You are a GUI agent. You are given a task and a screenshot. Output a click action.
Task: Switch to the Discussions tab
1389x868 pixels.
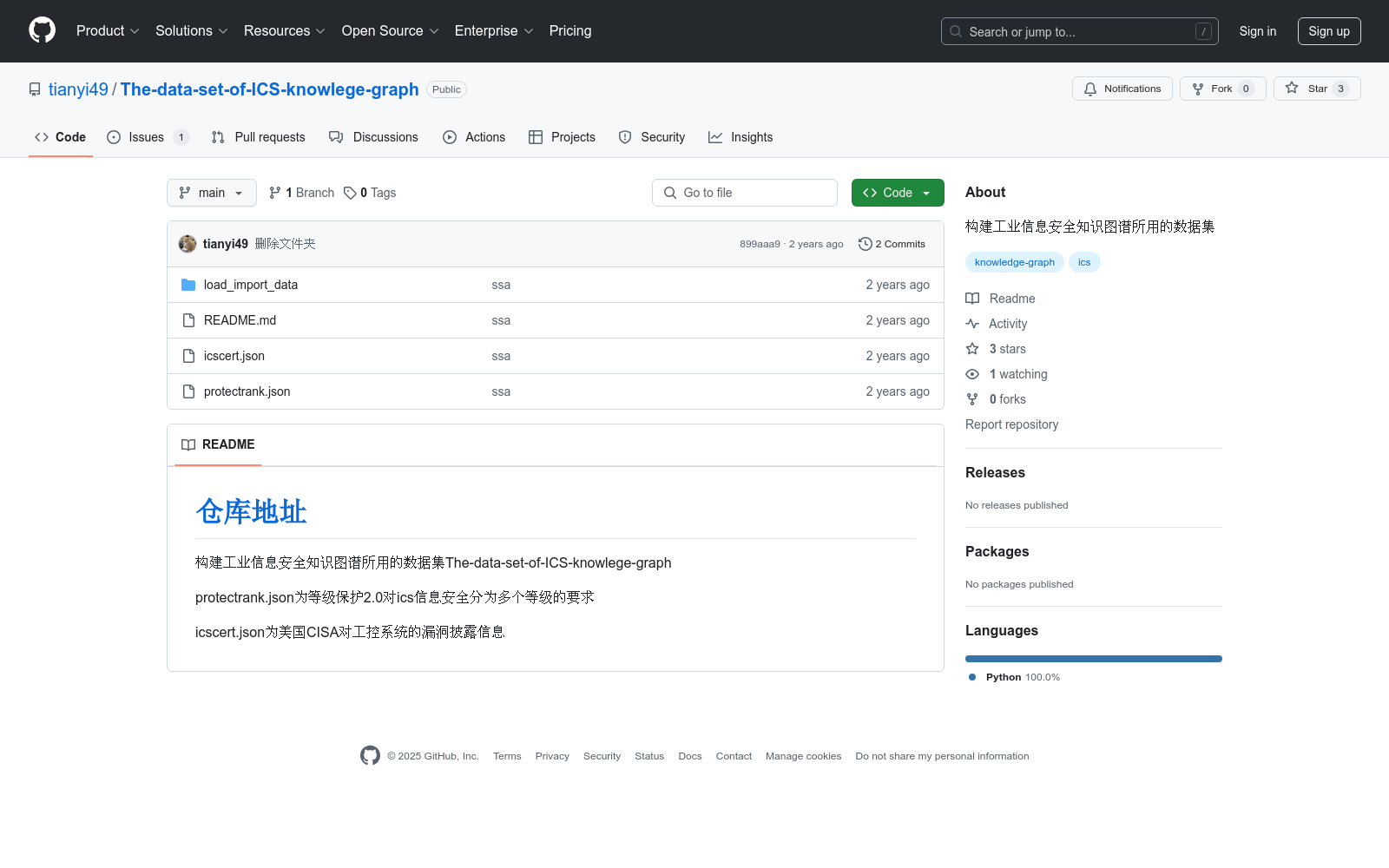coord(374,137)
